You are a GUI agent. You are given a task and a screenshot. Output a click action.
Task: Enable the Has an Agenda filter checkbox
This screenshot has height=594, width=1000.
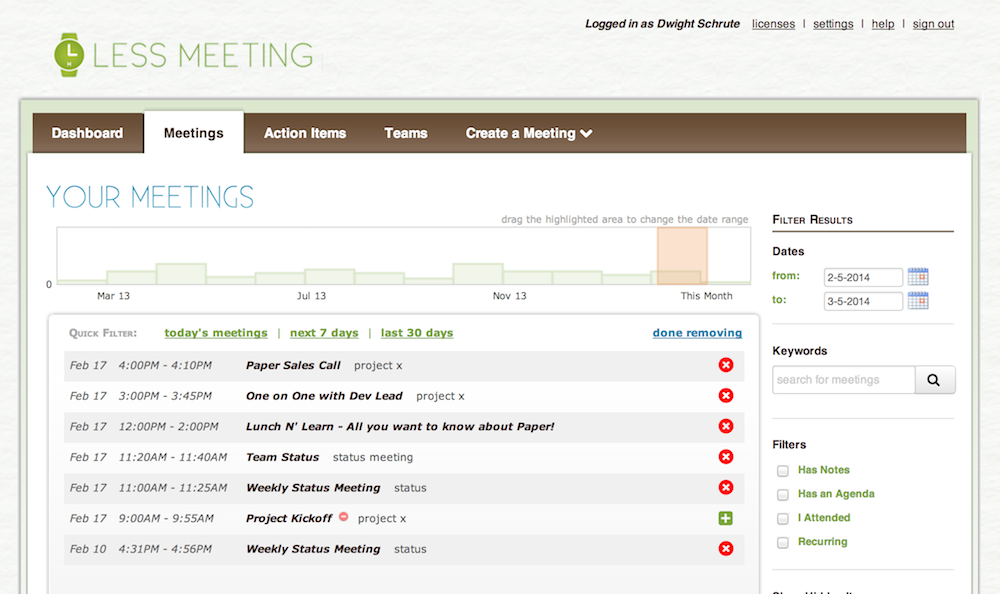point(783,494)
